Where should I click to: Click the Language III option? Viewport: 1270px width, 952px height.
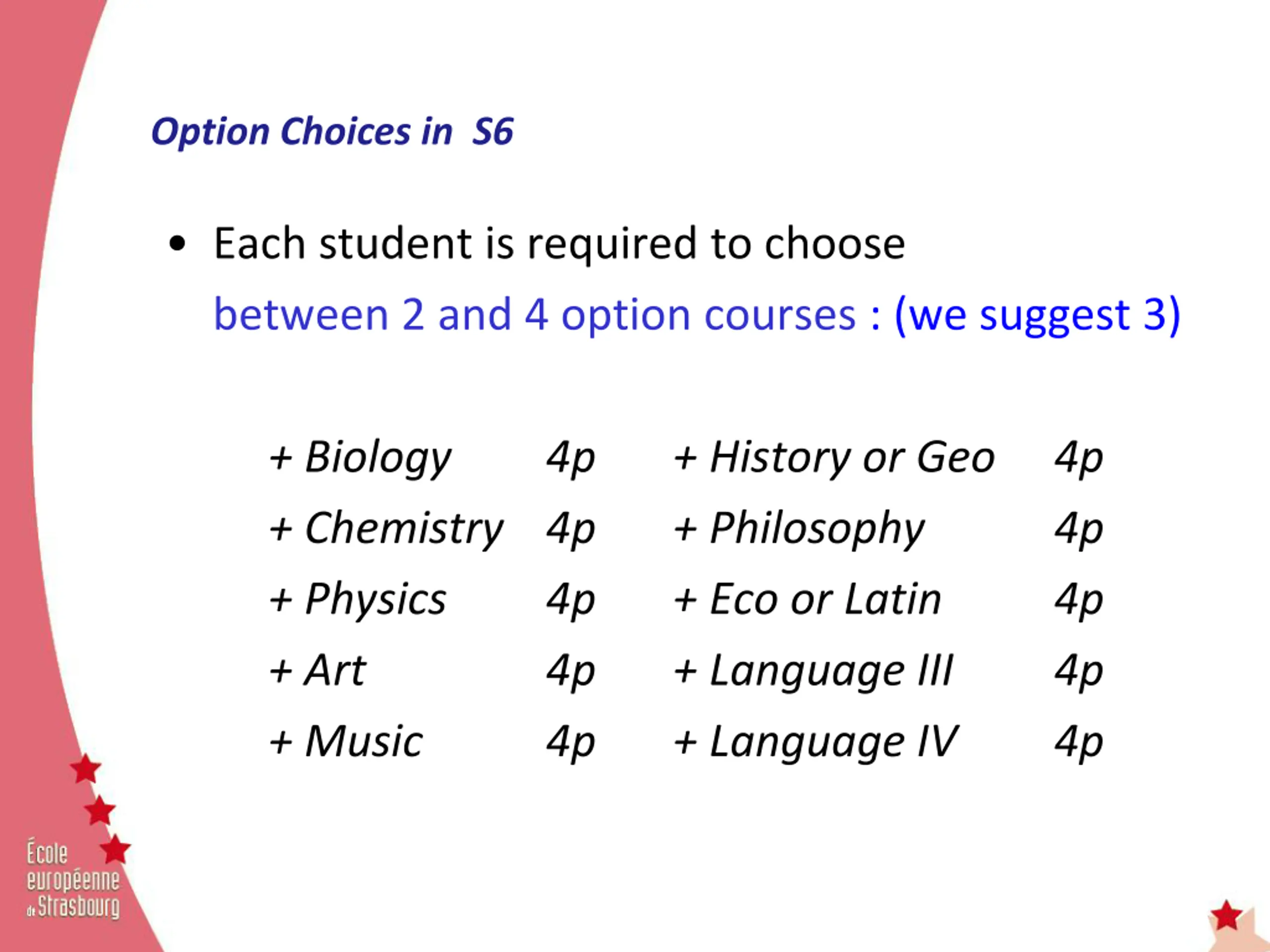pyautogui.click(x=814, y=671)
